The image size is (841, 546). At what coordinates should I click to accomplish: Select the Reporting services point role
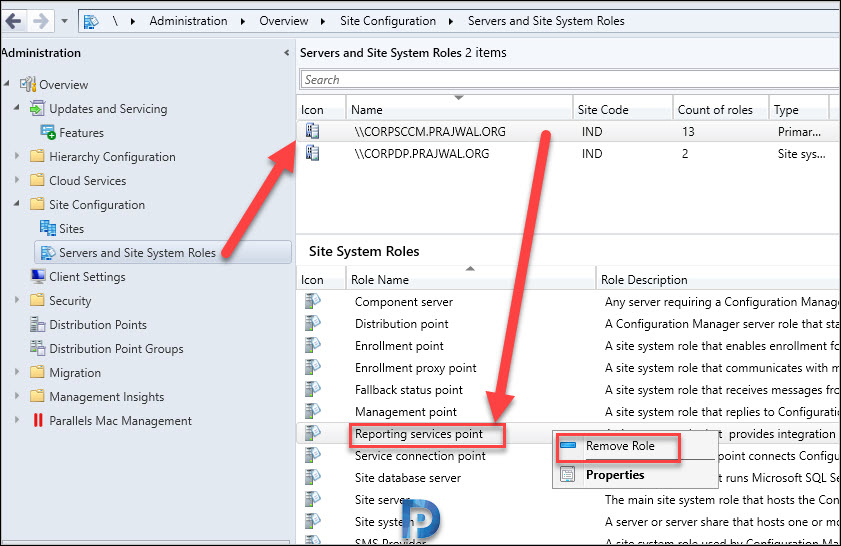[419, 434]
